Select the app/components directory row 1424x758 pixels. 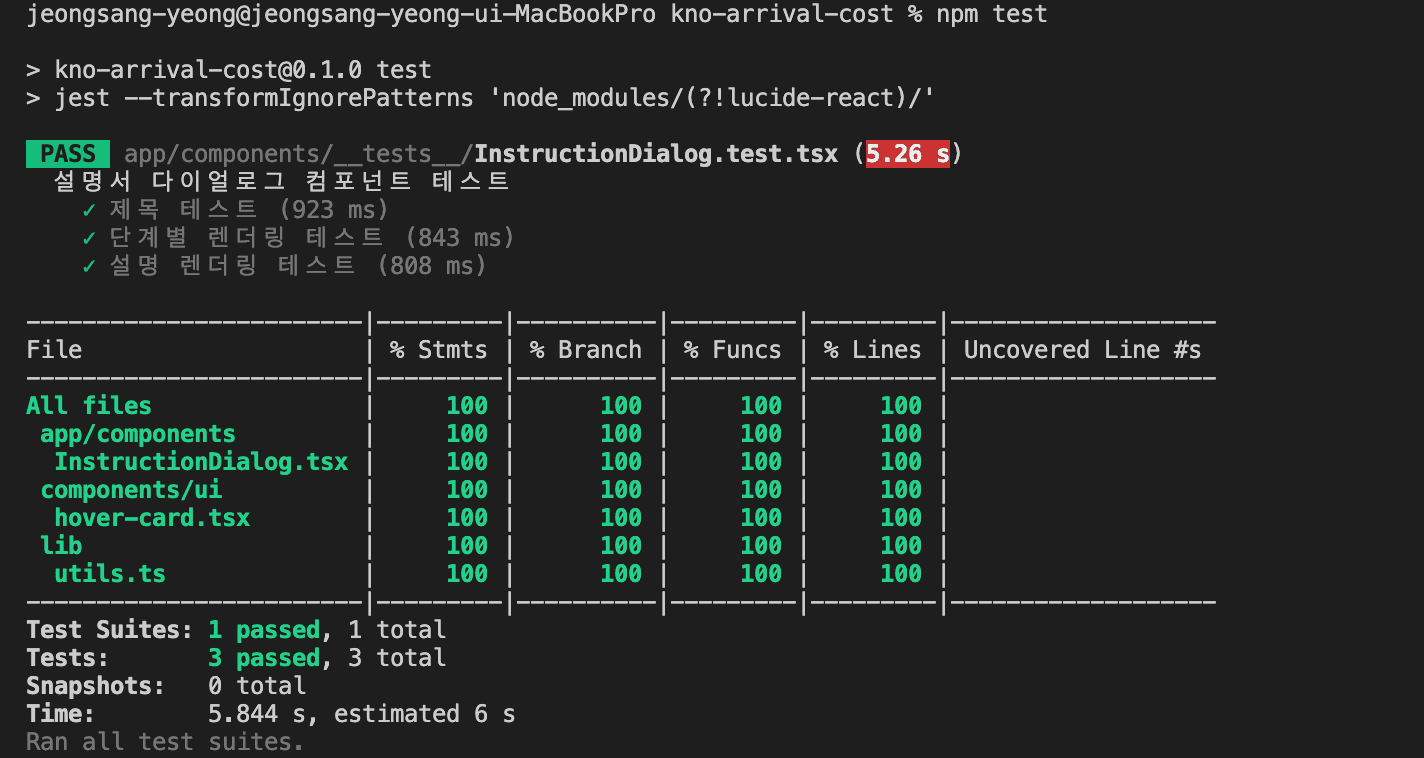pos(138,434)
